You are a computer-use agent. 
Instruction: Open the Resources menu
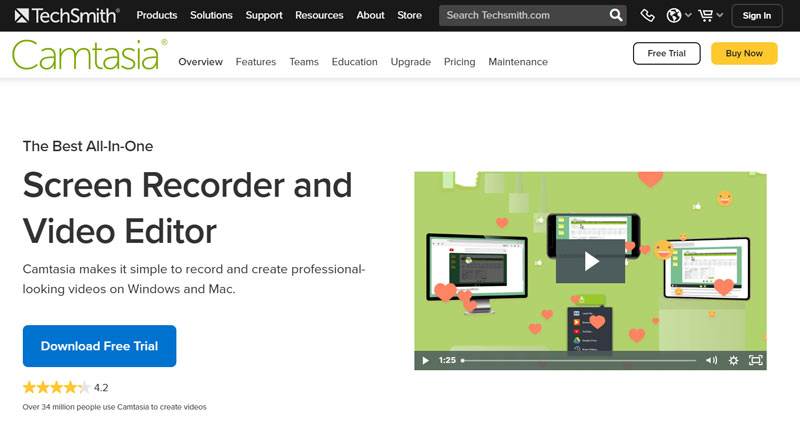pyautogui.click(x=319, y=15)
